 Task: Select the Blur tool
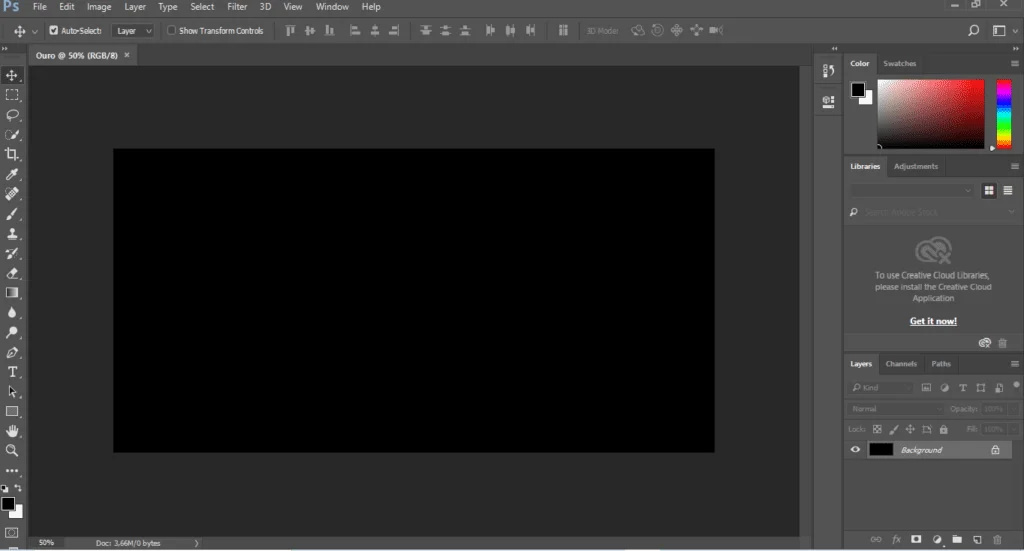tap(12, 313)
